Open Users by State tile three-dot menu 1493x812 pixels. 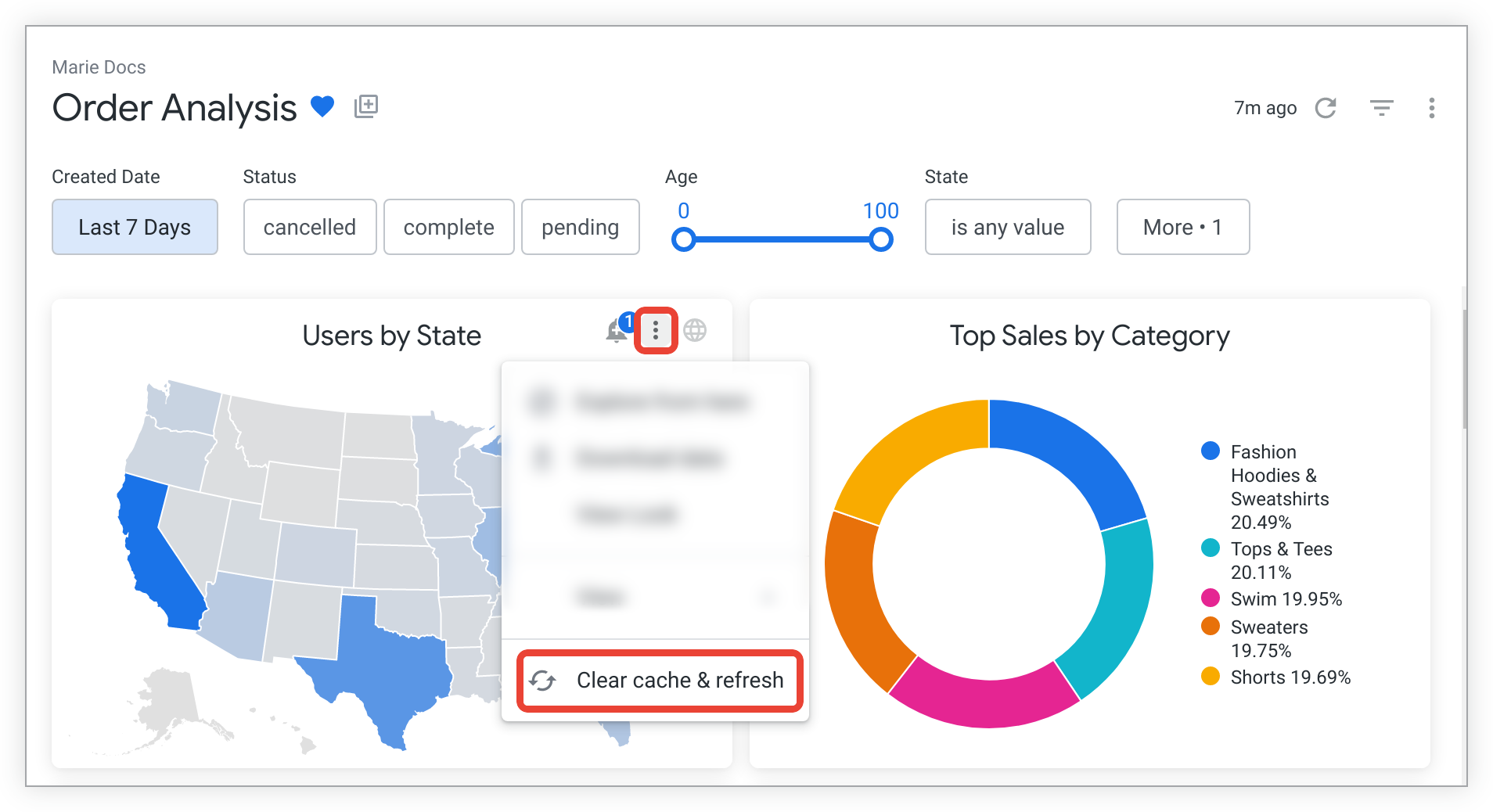(x=656, y=331)
